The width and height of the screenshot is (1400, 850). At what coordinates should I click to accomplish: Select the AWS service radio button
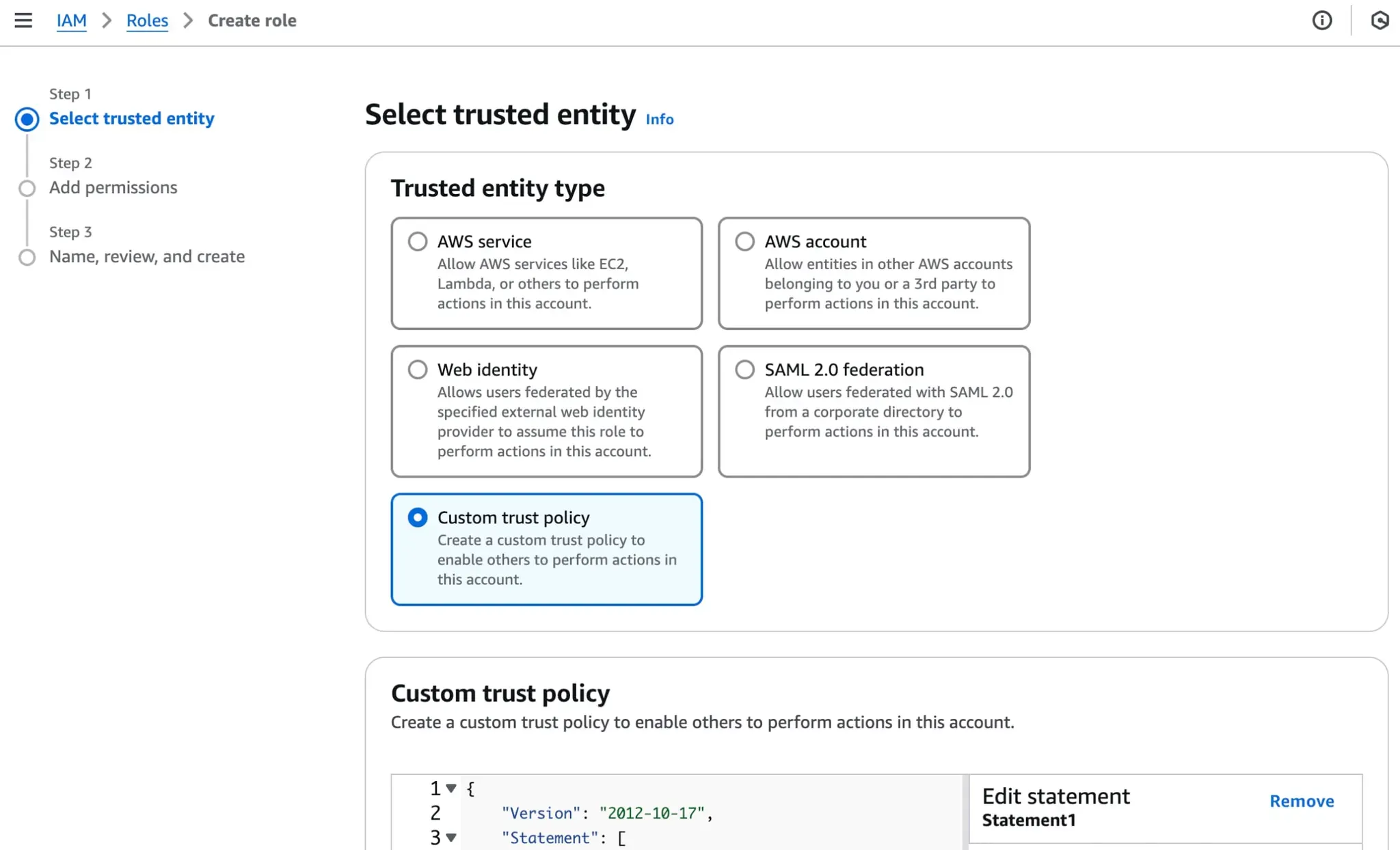(418, 241)
